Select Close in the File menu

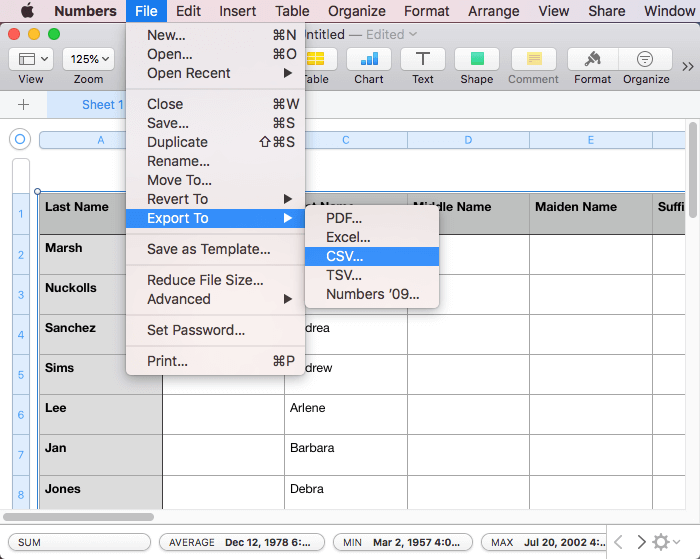pyautogui.click(x=216, y=104)
